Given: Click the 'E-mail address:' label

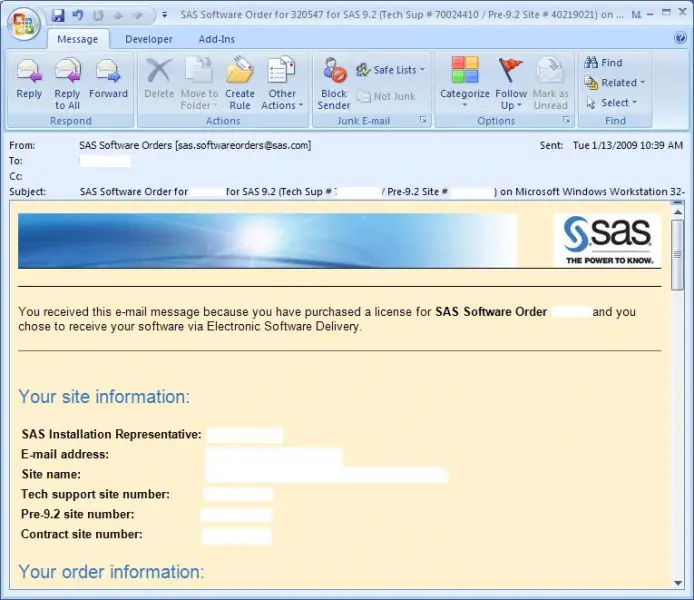Looking at the screenshot, I should tap(65, 454).
